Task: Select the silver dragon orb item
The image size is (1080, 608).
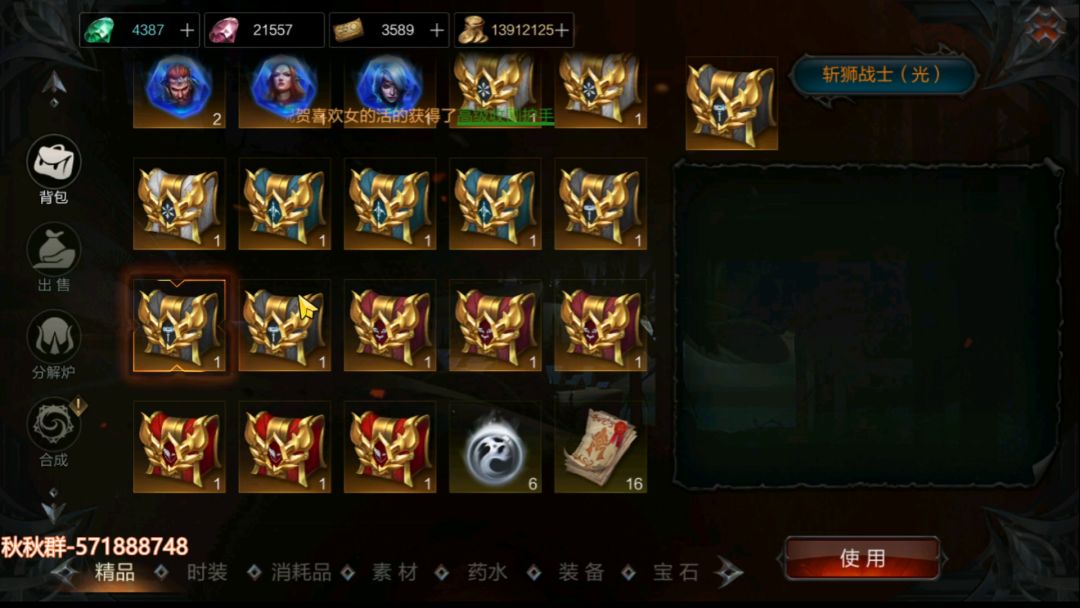Action: (495, 448)
